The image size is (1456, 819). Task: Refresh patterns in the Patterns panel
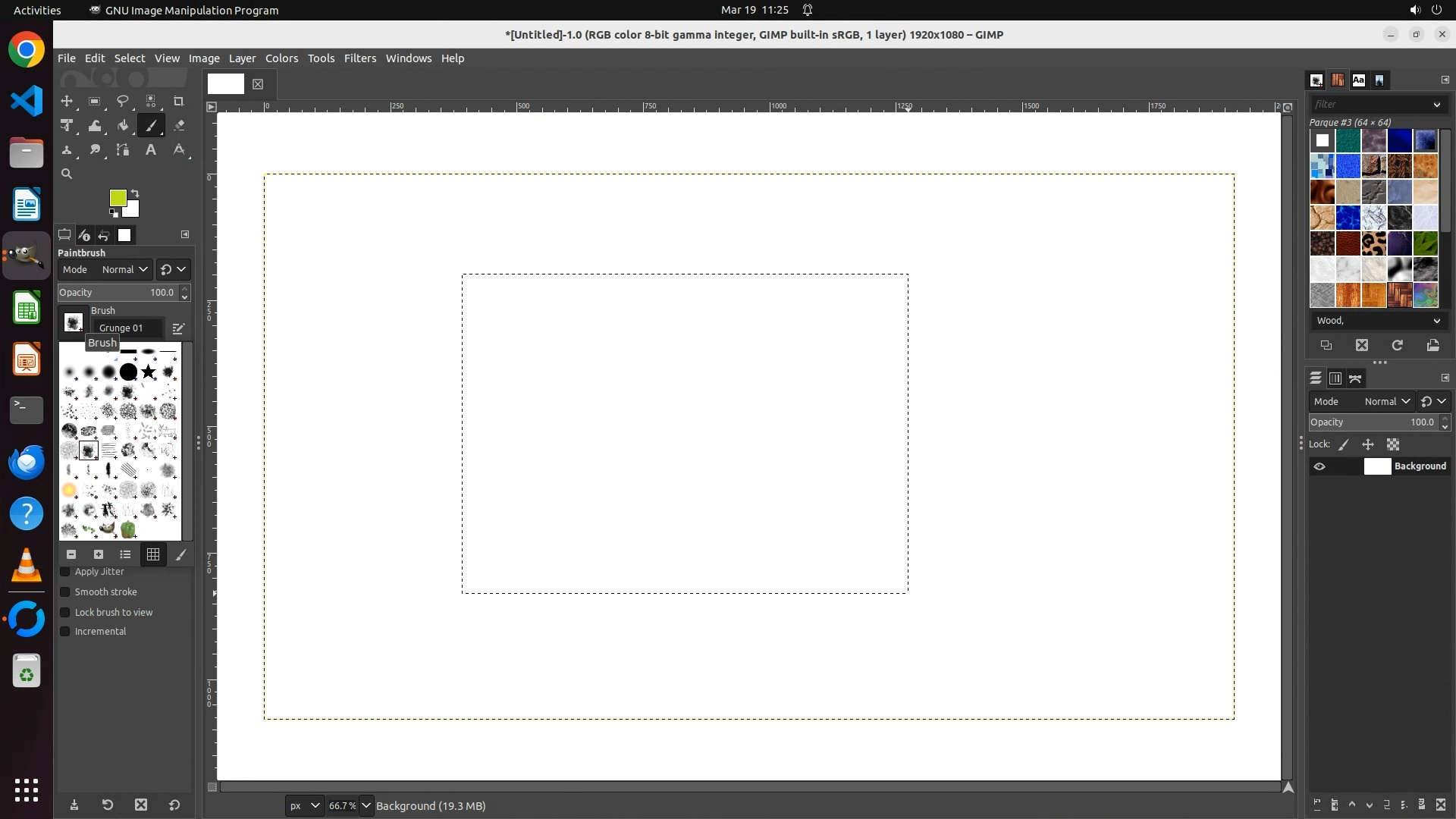pyautogui.click(x=1398, y=346)
